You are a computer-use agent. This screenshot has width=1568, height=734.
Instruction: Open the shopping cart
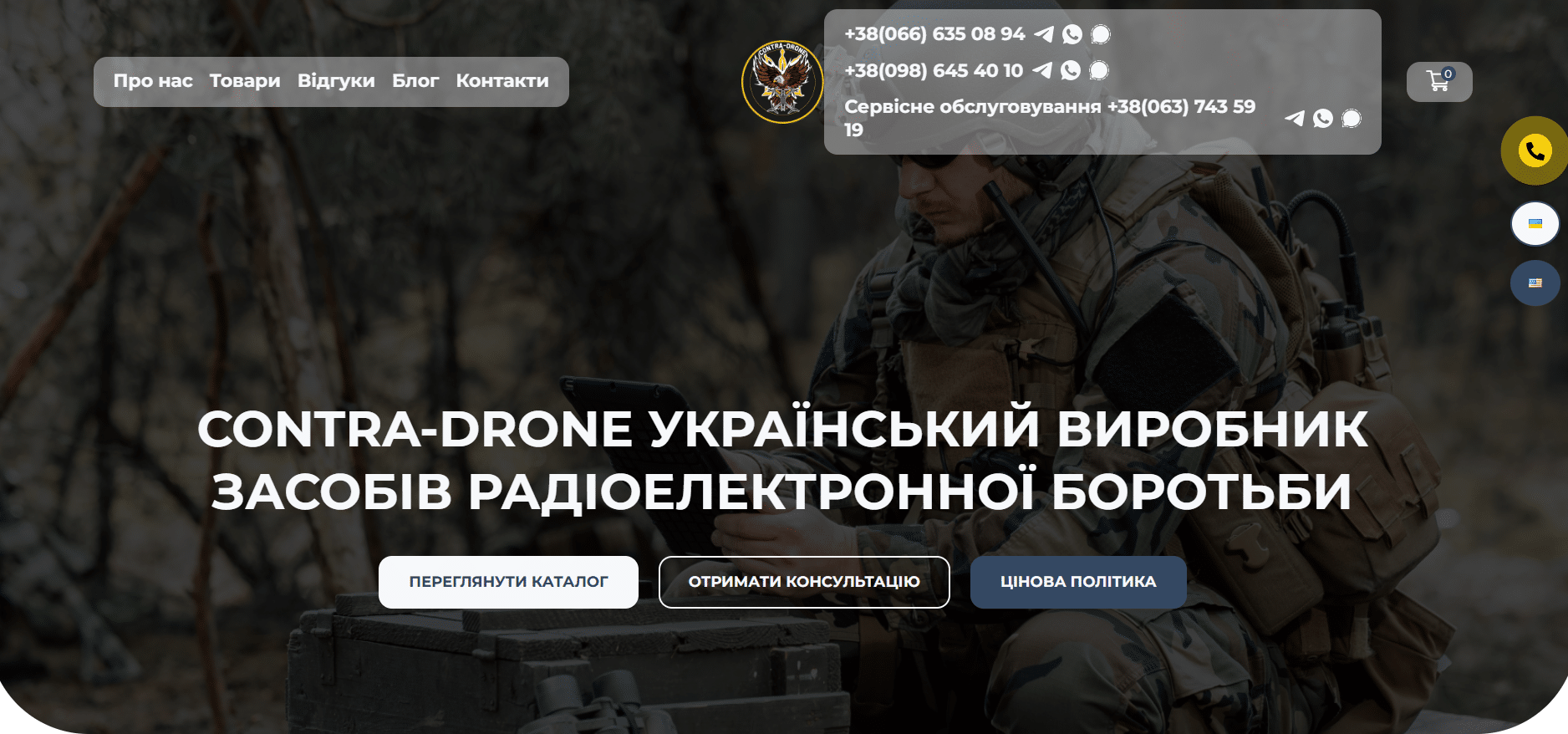click(1438, 81)
